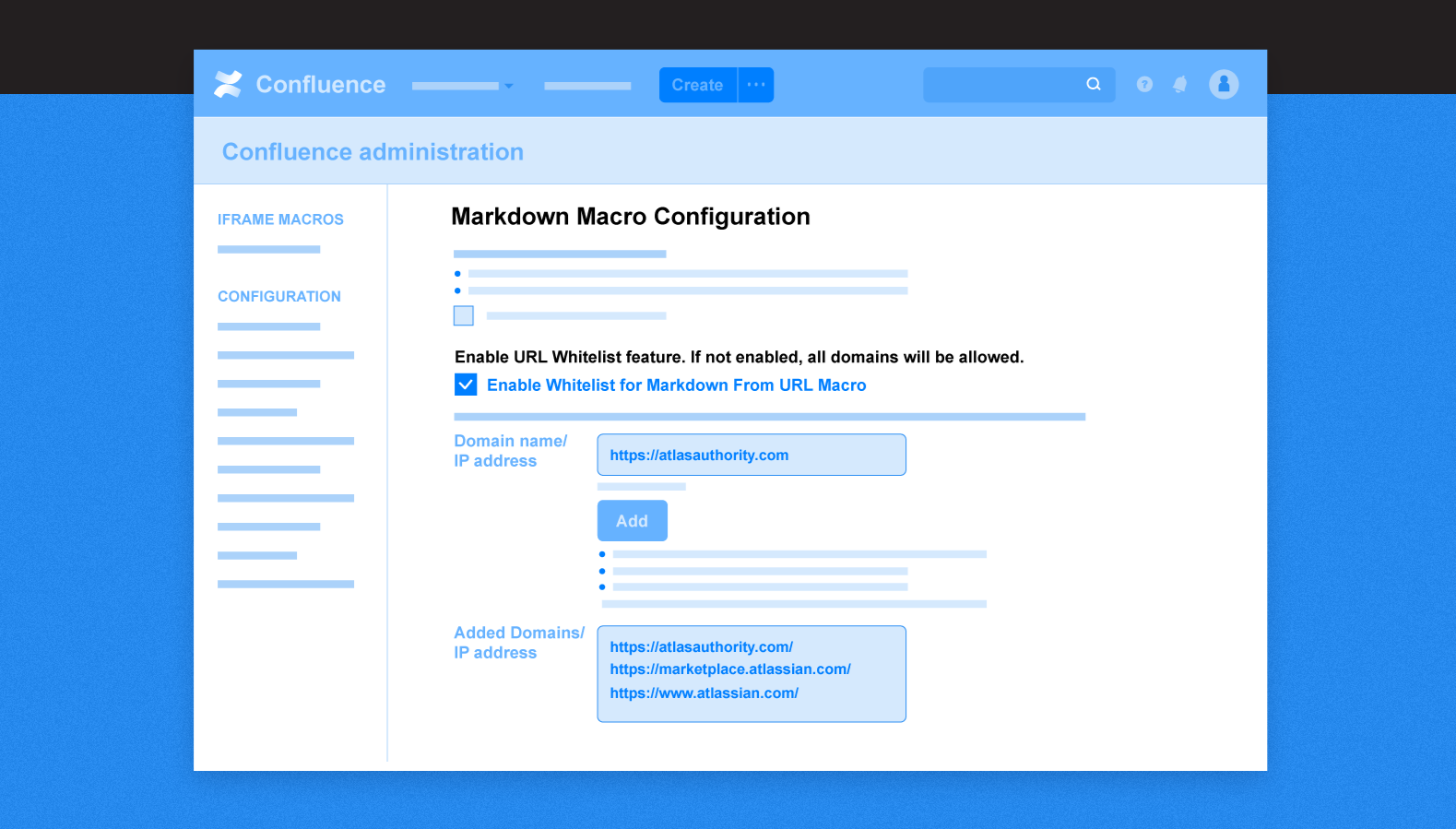Click the Confluence logo icon
The height and width of the screenshot is (829, 1456).
tap(228, 84)
